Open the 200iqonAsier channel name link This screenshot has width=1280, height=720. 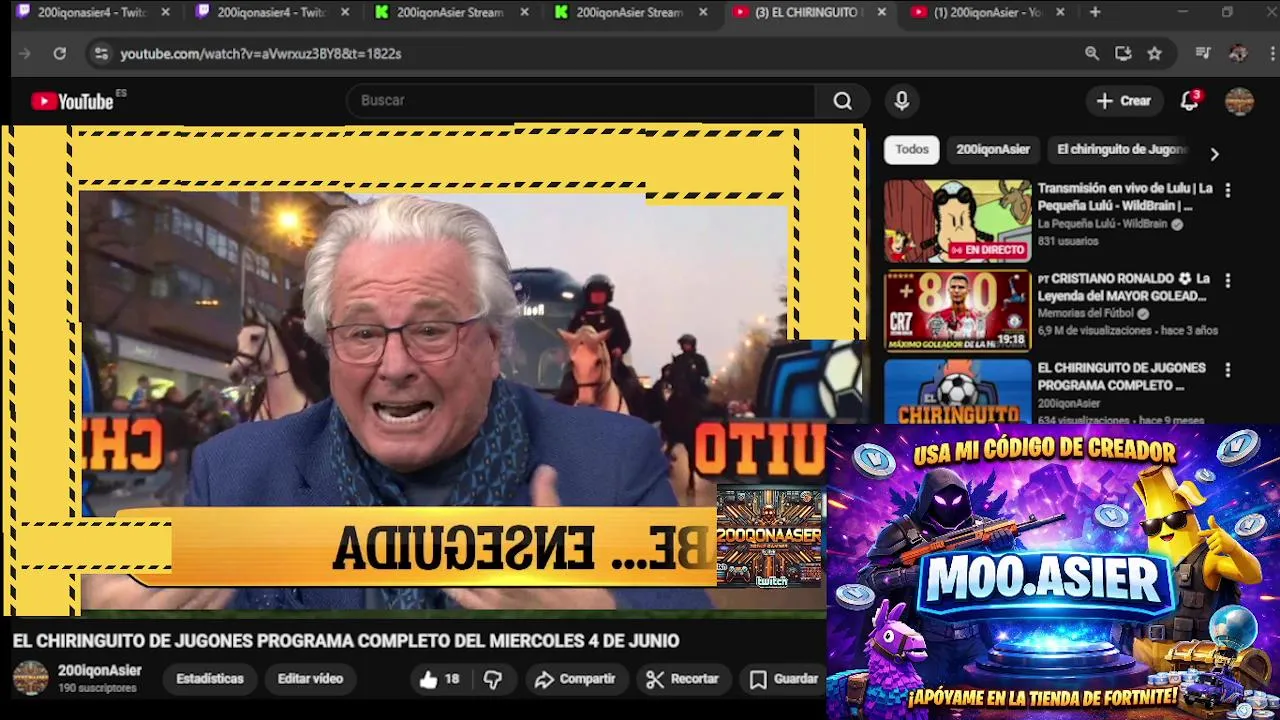click(x=100, y=671)
